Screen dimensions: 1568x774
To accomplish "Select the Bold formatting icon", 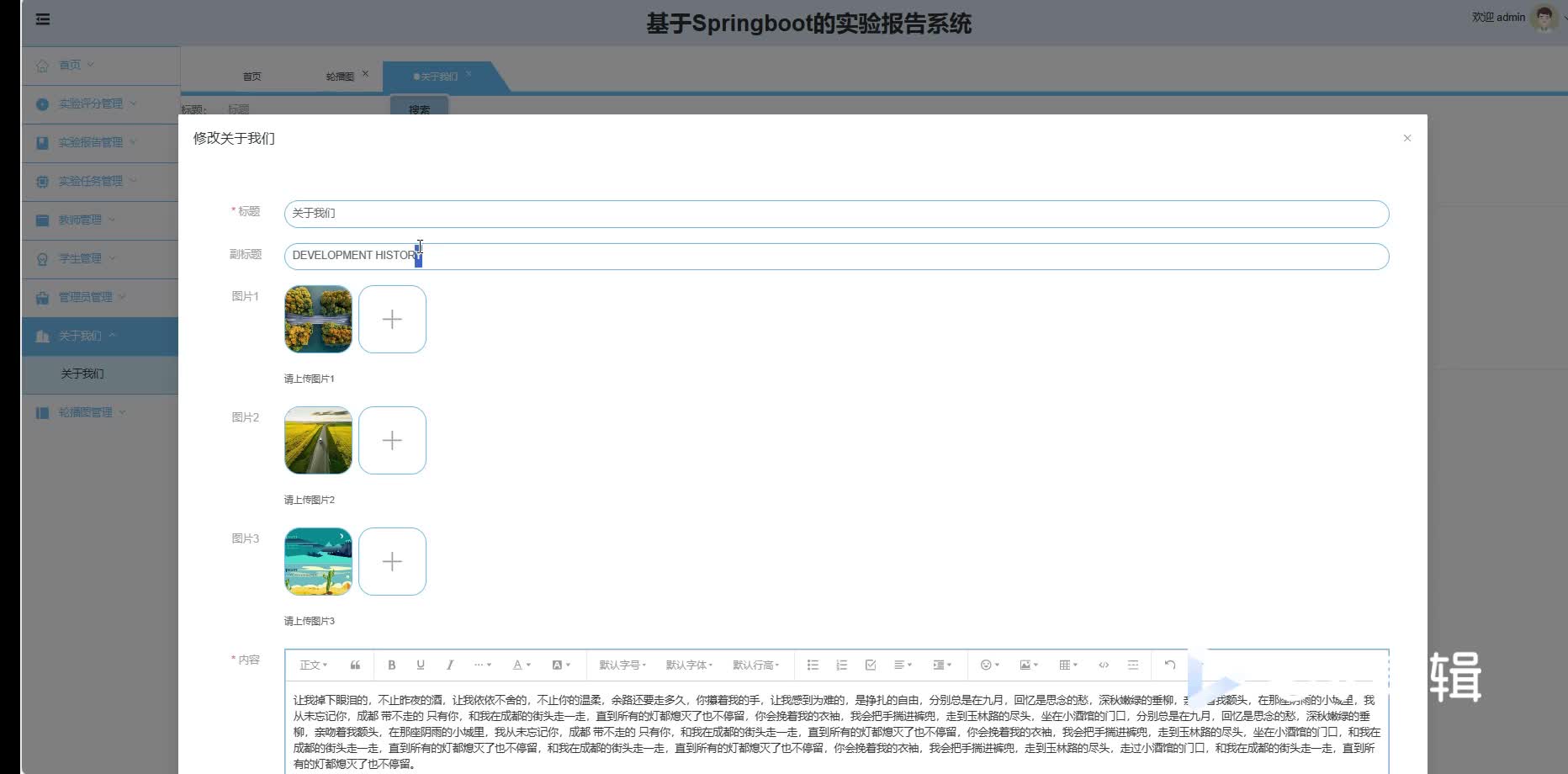I will (x=391, y=665).
